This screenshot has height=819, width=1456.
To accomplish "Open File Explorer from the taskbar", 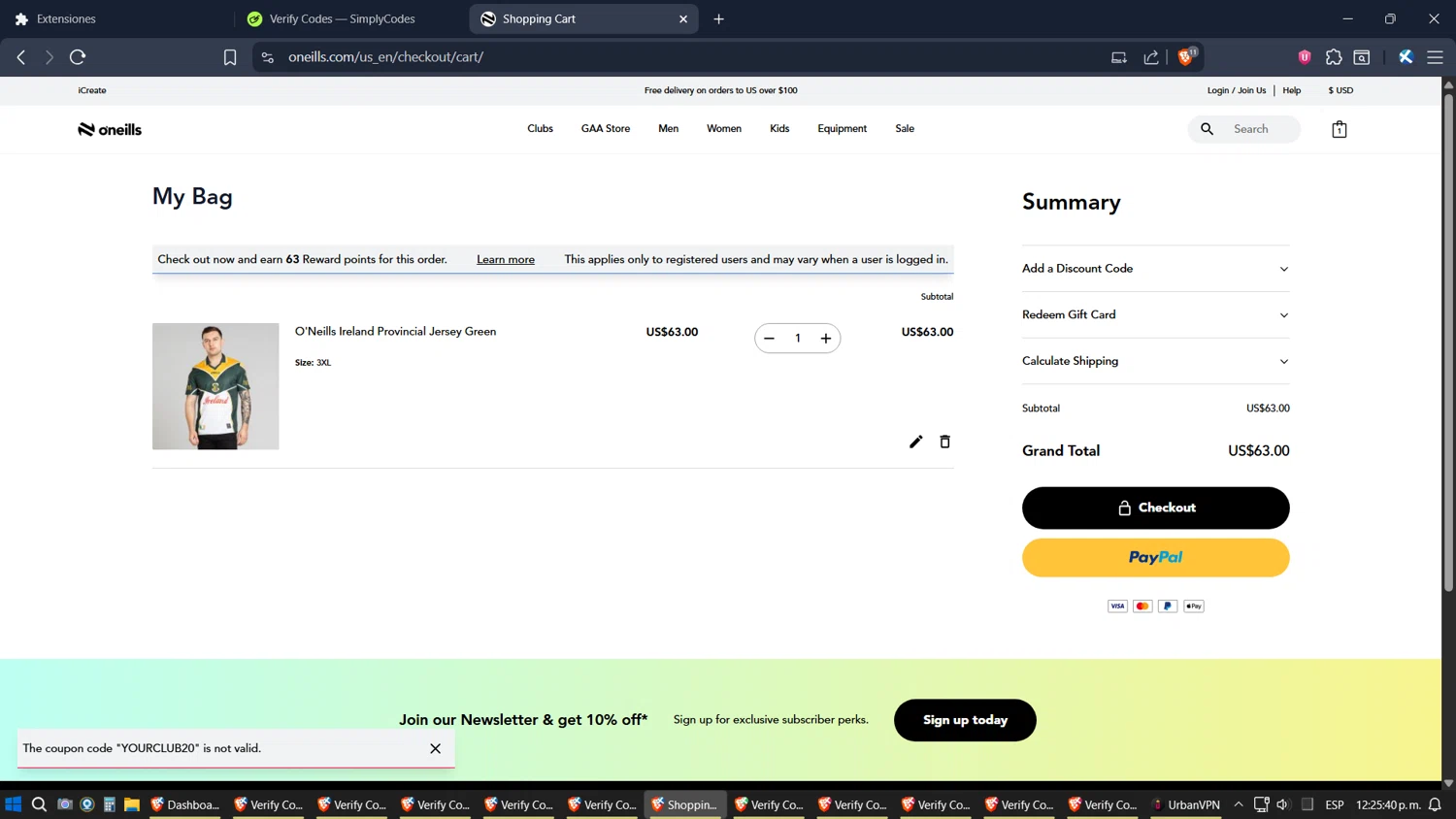I will 132,804.
